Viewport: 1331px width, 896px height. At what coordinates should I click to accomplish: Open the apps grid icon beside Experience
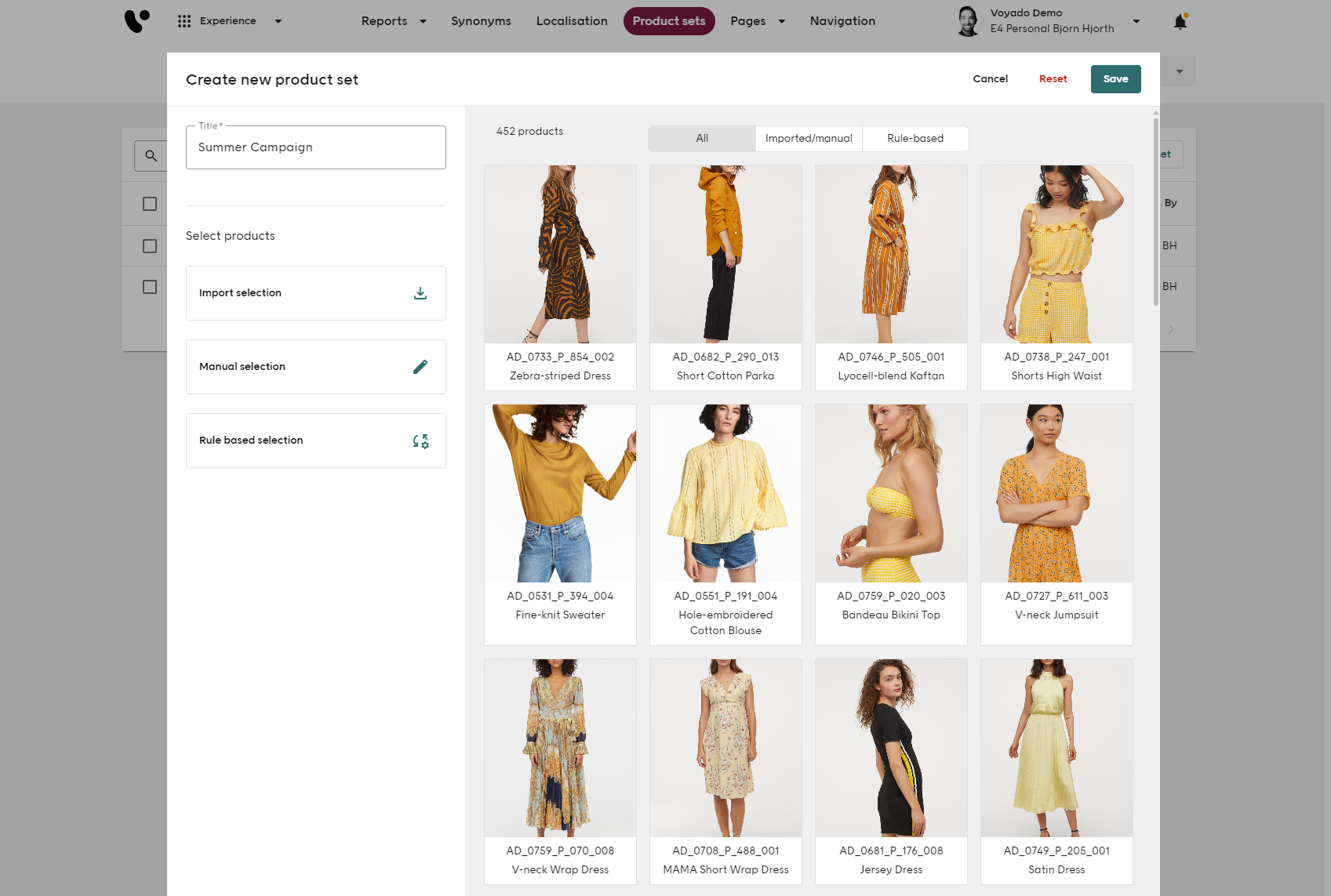pyautogui.click(x=184, y=21)
